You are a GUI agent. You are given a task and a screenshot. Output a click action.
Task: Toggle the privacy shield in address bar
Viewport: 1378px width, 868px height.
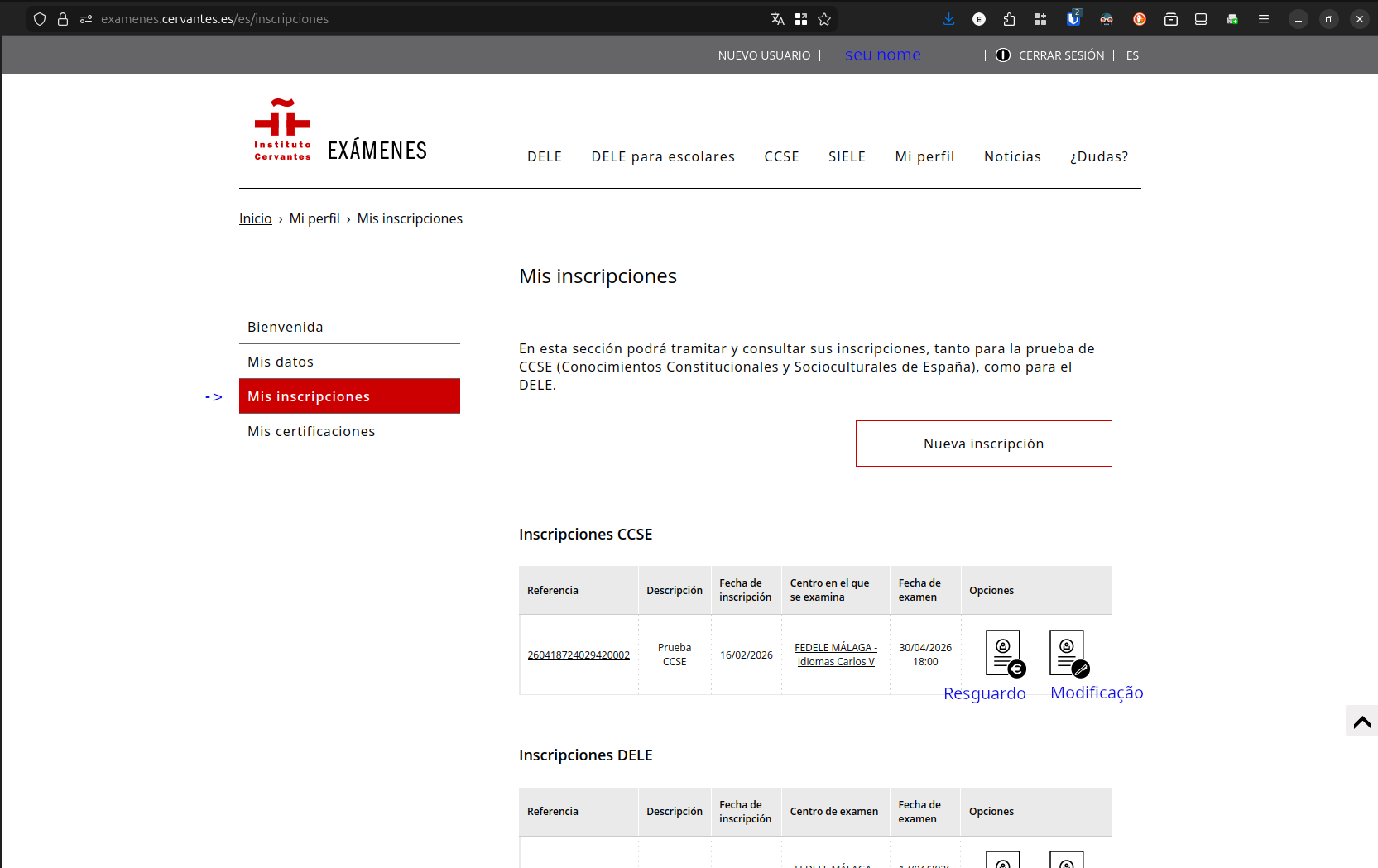click(x=39, y=18)
